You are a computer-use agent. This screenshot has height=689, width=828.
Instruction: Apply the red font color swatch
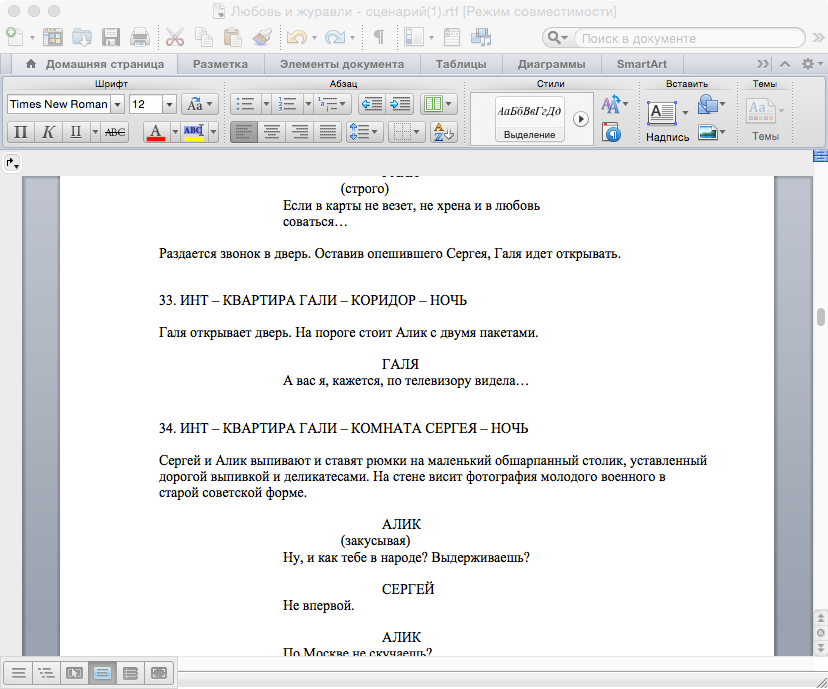pos(155,131)
